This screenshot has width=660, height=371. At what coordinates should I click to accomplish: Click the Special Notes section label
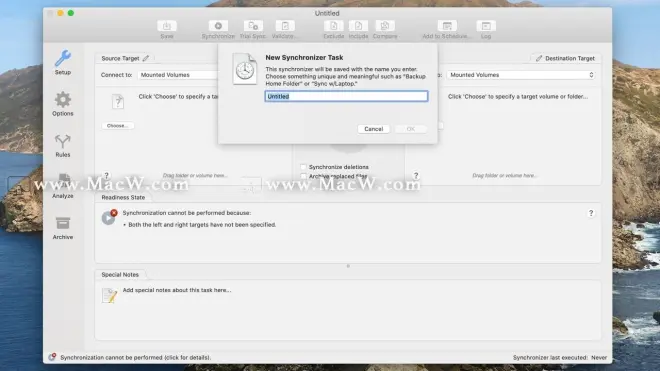(120, 274)
